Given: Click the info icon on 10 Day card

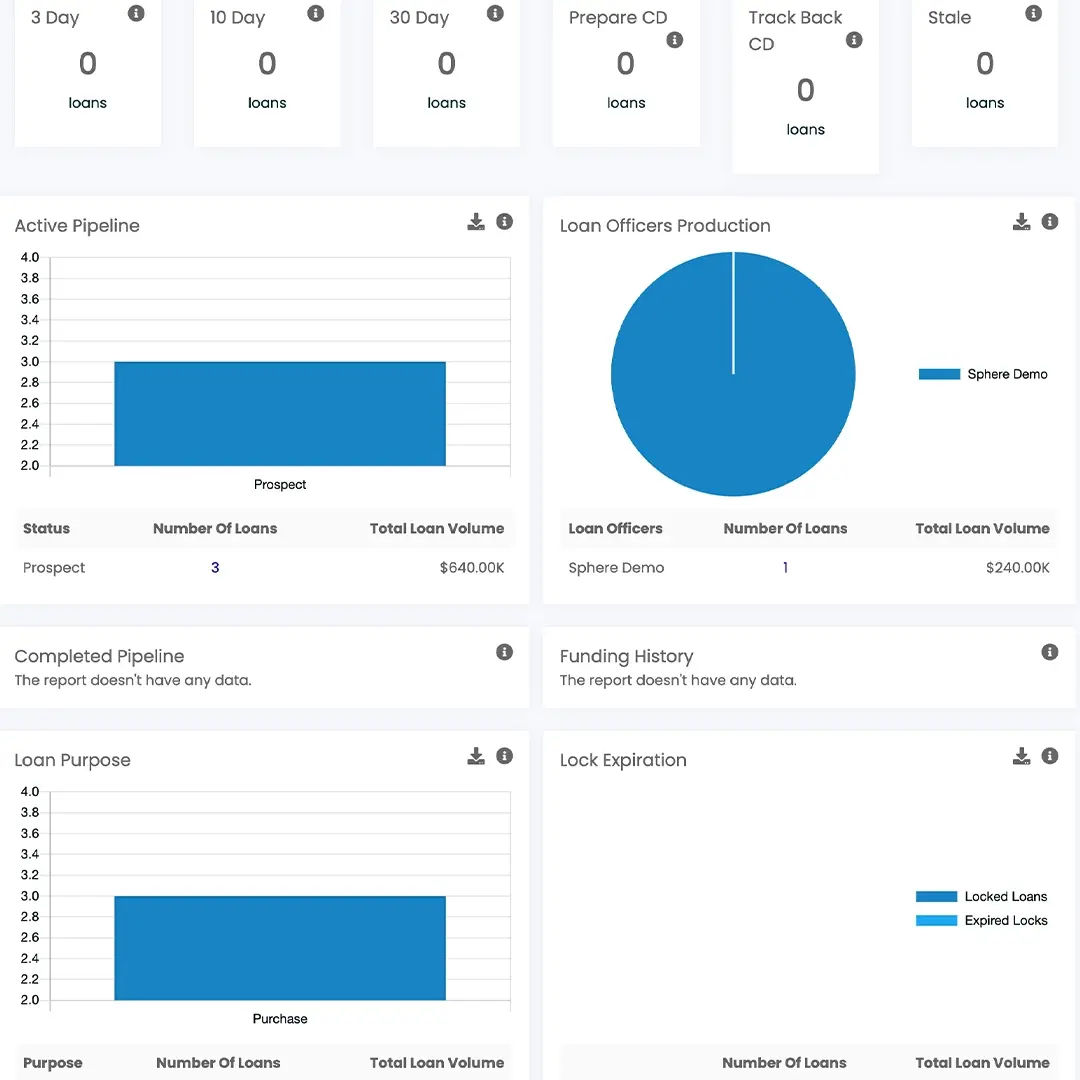Looking at the screenshot, I should [315, 13].
